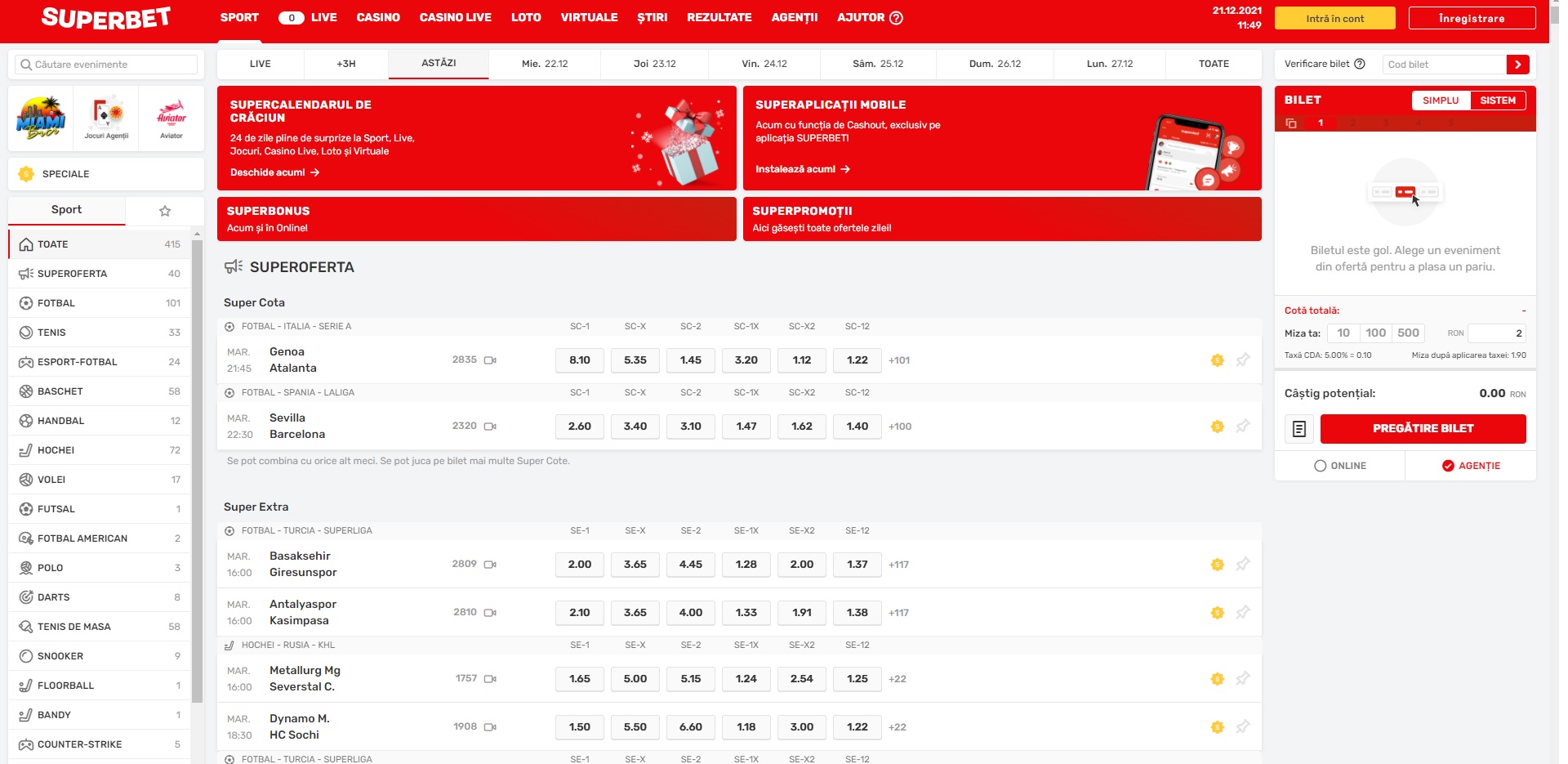1568x764 pixels.
Task: Toggle the LIVE counter switch in header
Action: click(x=292, y=17)
